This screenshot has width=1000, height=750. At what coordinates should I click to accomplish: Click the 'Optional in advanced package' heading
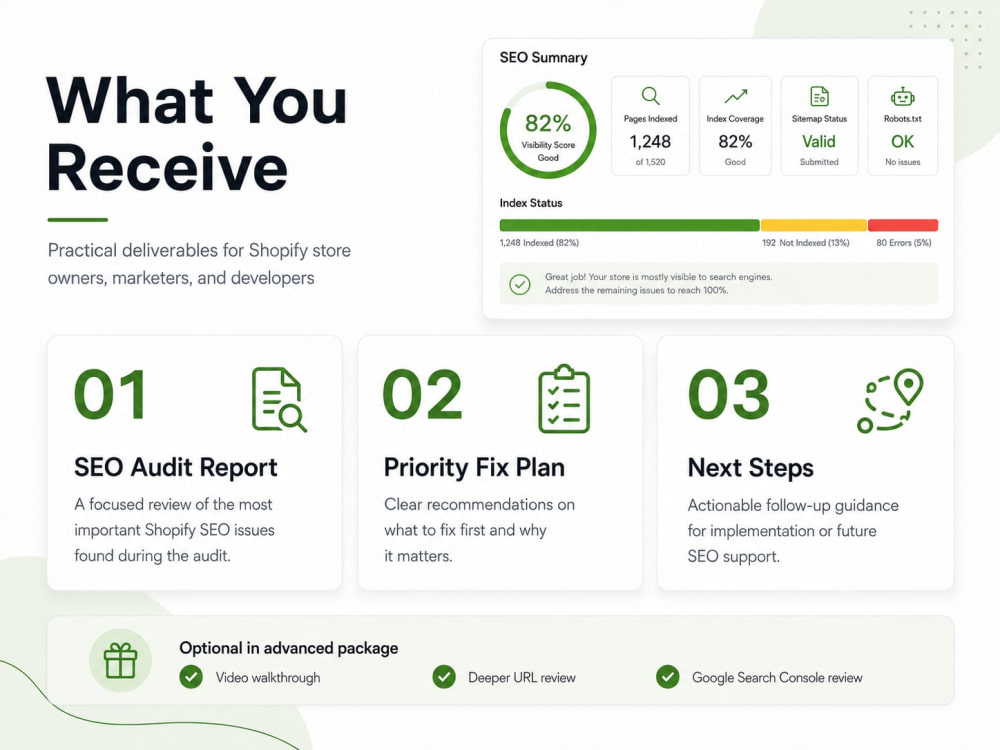[288, 648]
